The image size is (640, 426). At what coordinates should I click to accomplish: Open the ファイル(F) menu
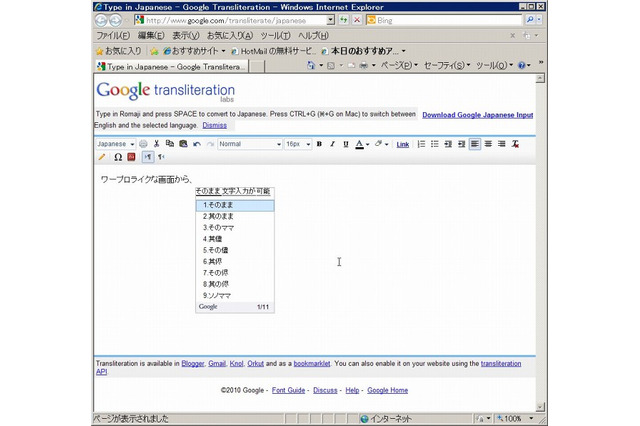point(113,36)
